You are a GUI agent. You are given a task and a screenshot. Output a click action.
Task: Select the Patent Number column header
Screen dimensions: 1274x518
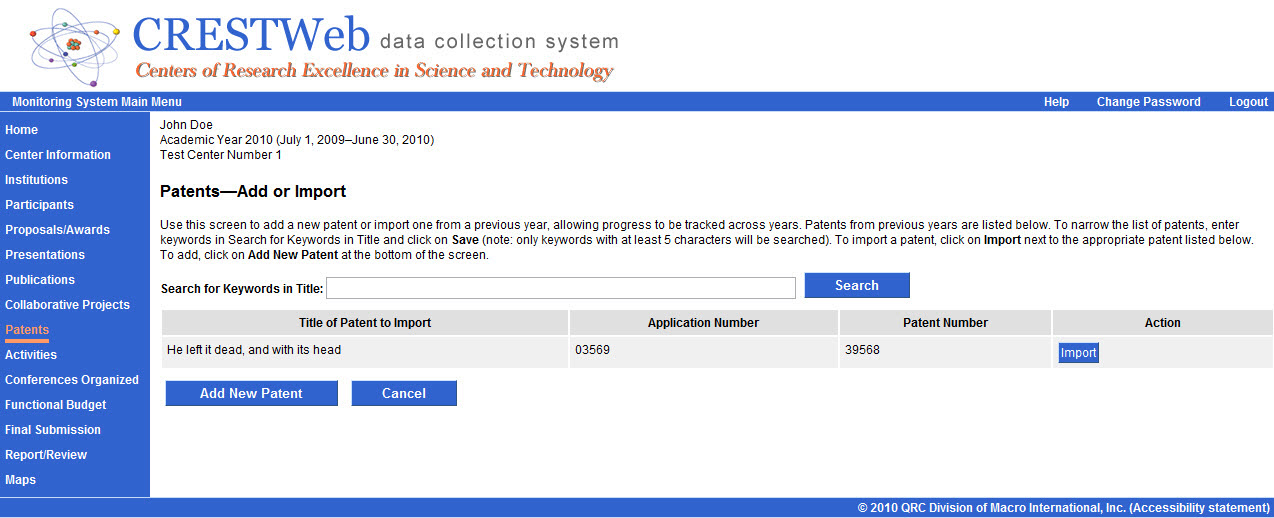[x=945, y=323]
